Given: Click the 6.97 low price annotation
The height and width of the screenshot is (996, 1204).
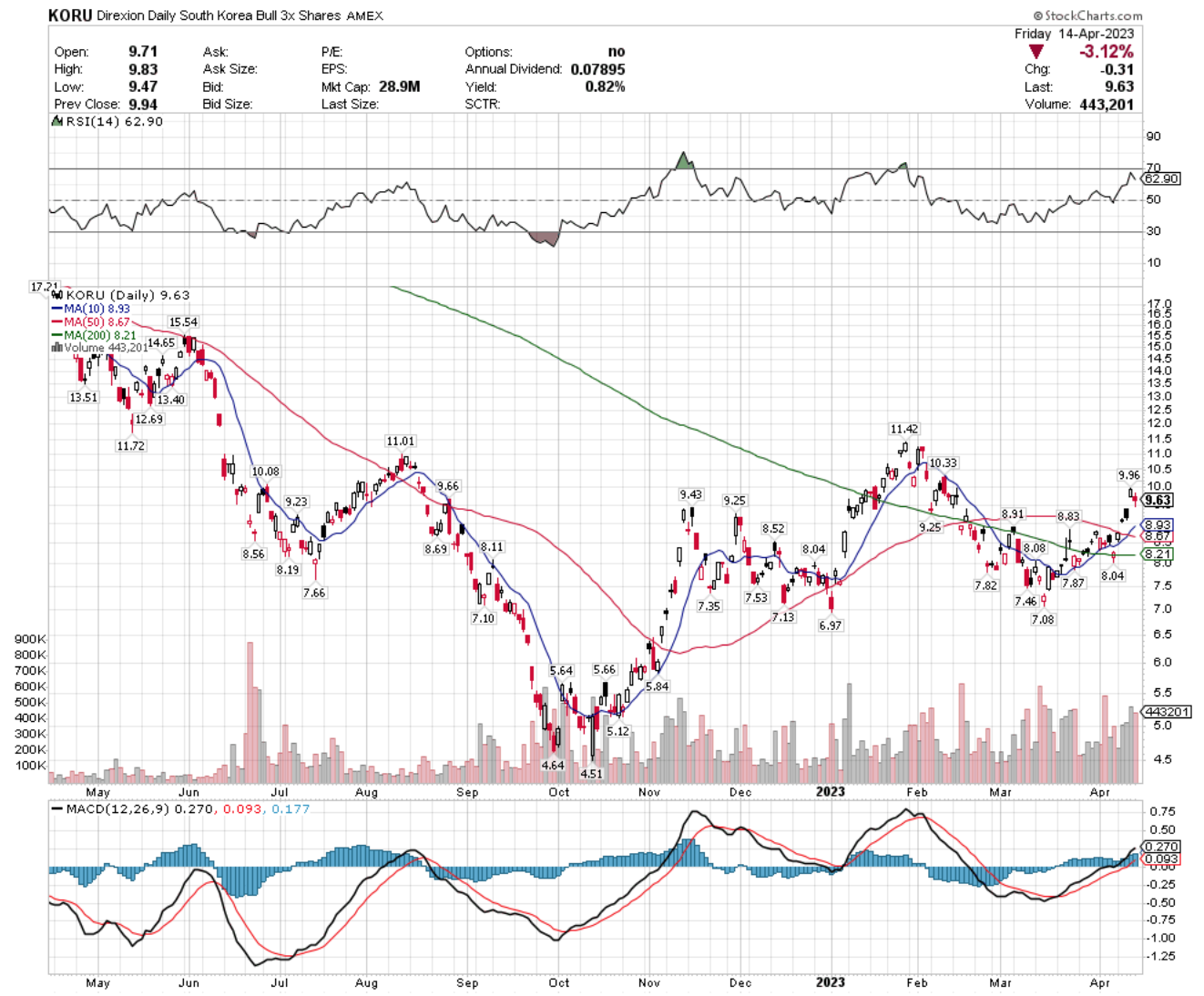Looking at the screenshot, I should point(830,625).
